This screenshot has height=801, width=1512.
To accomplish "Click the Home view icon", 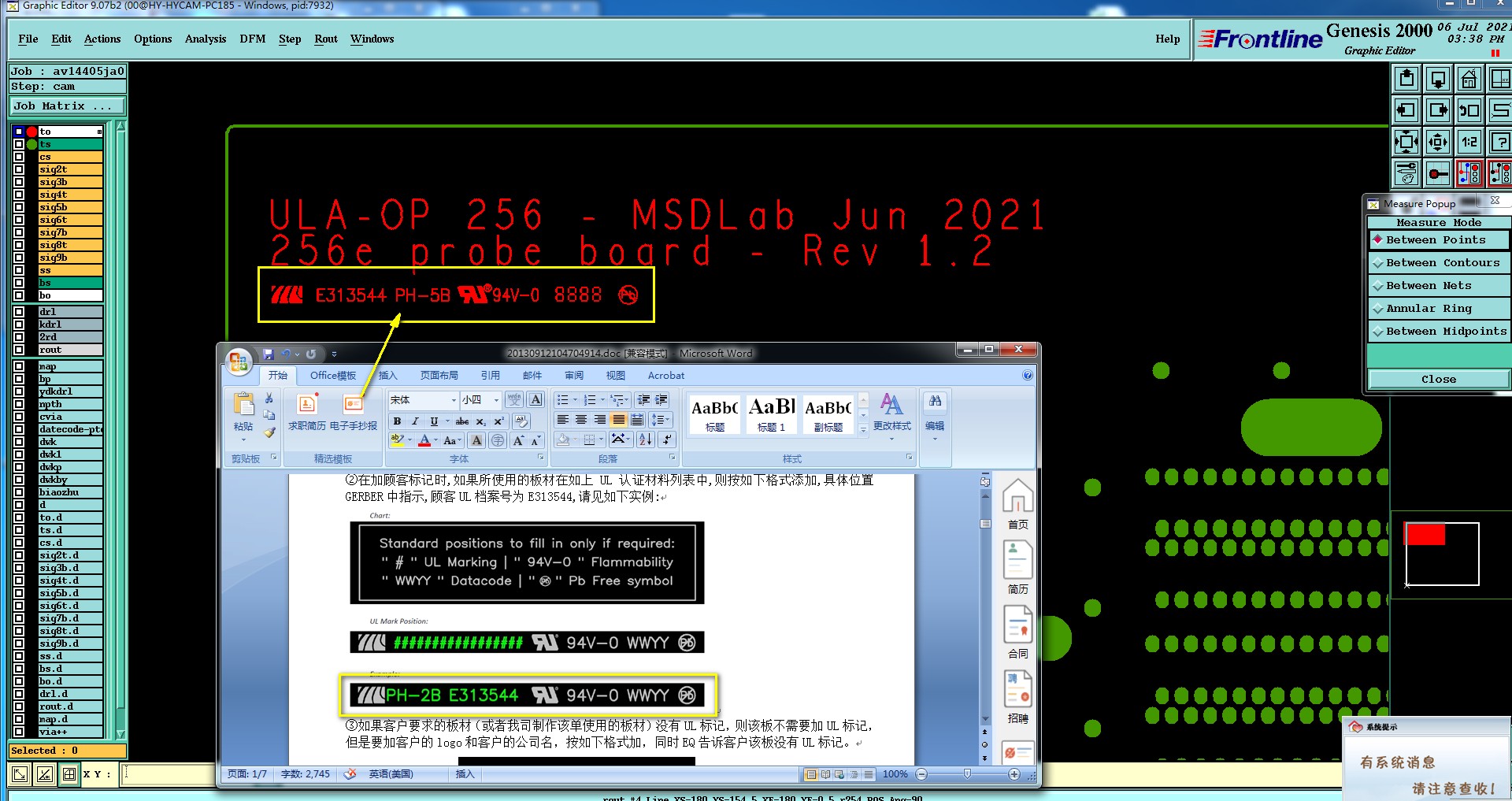I will click(x=1469, y=79).
